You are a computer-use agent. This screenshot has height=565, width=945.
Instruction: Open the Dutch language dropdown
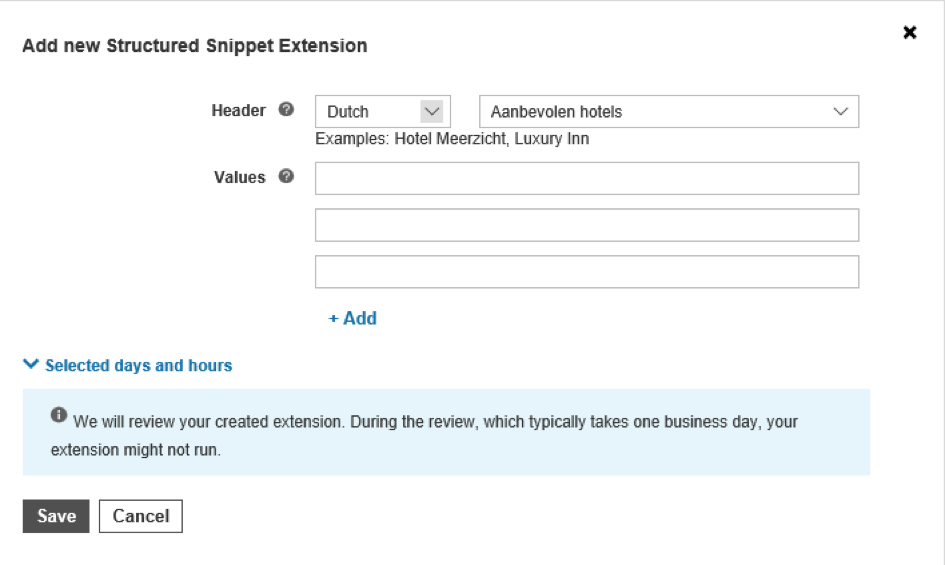click(x=383, y=112)
